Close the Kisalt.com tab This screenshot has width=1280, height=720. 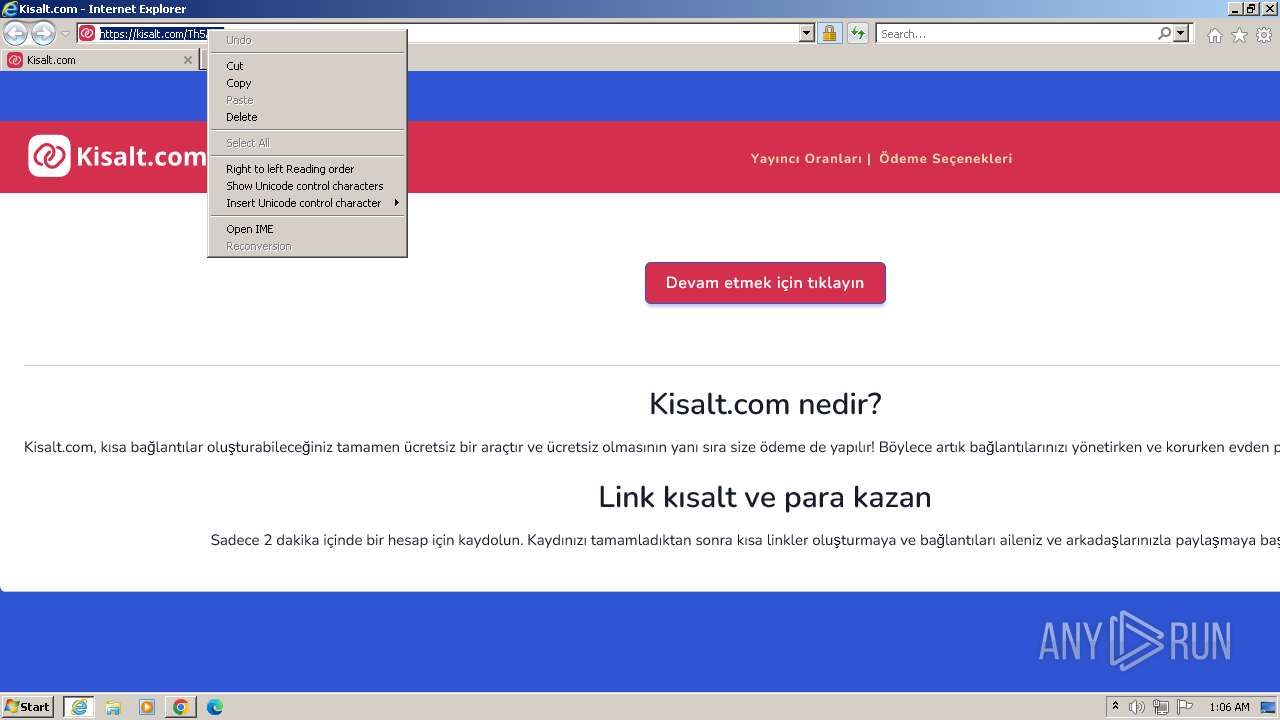point(187,60)
